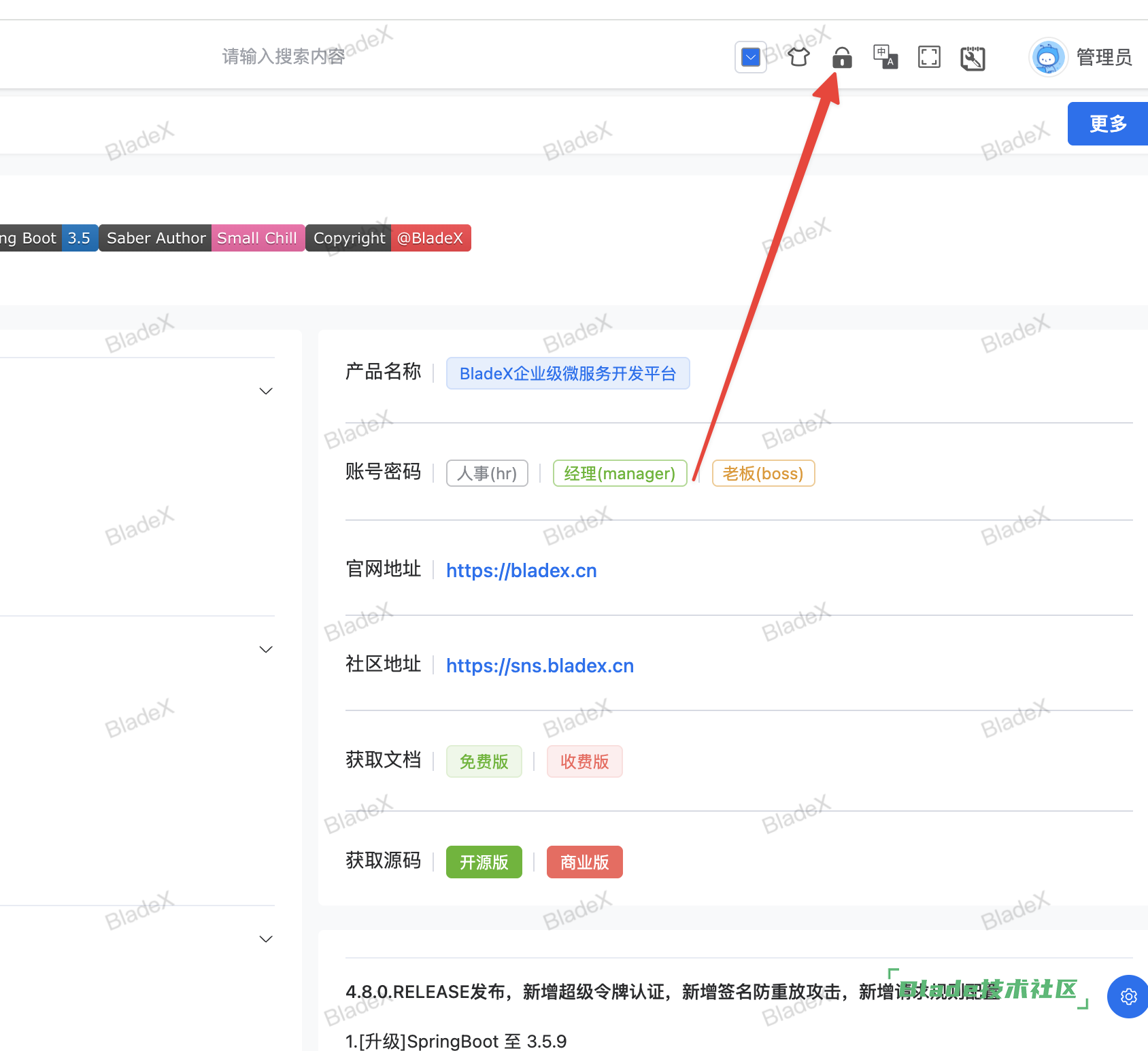Click the 更多 button
The image size is (1148, 1051).
point(1107,124)
